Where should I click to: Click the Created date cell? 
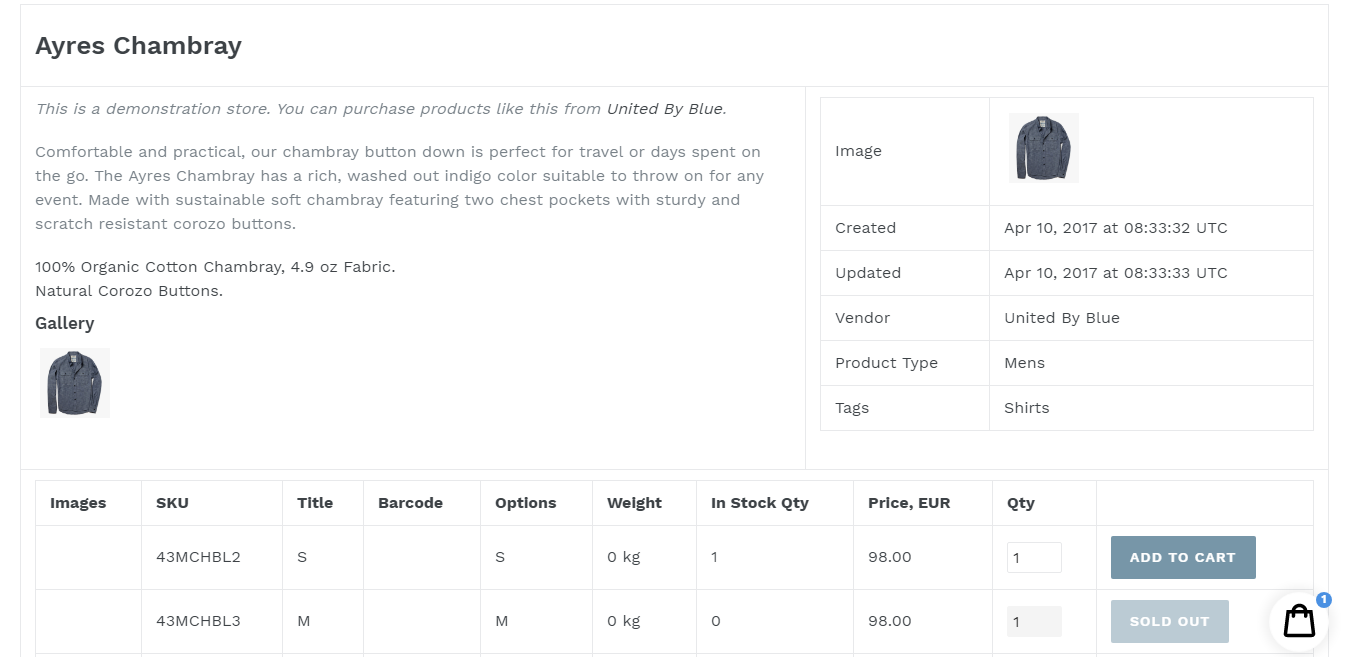pyautogui.click(x=1116, y=227)
